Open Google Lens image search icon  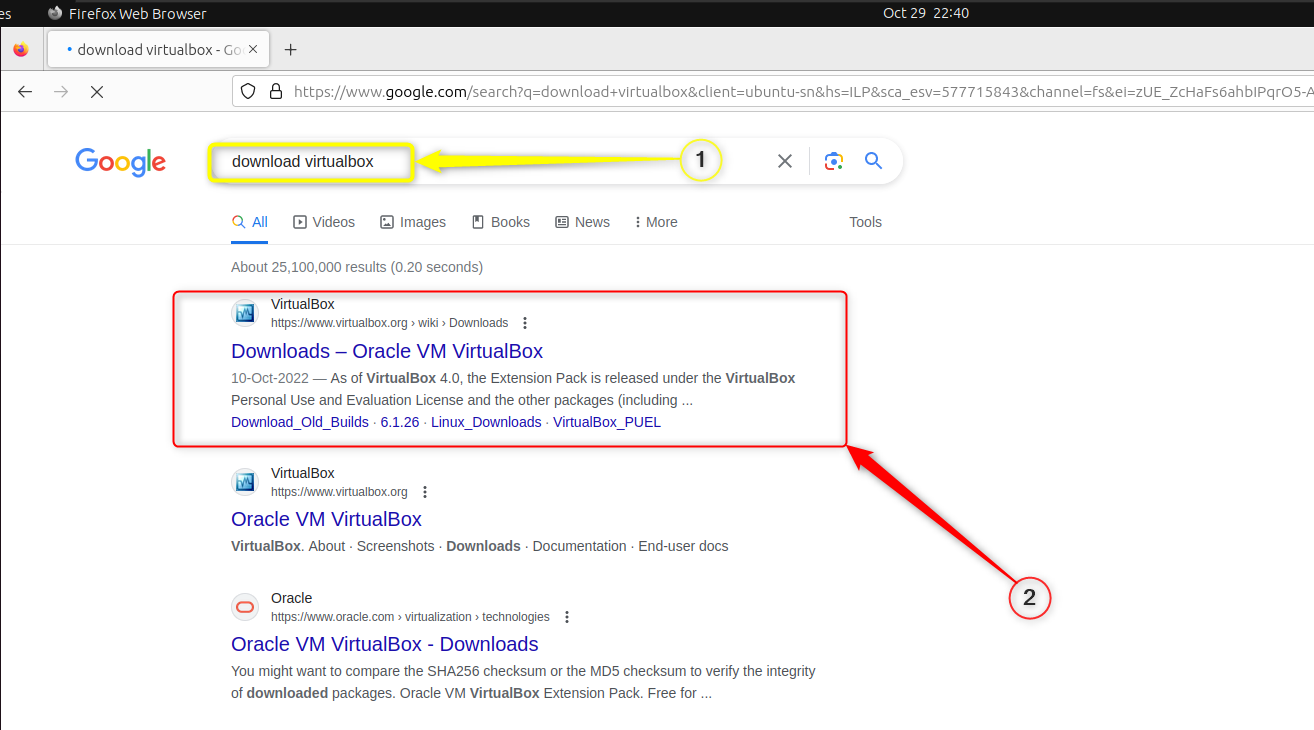834,161
